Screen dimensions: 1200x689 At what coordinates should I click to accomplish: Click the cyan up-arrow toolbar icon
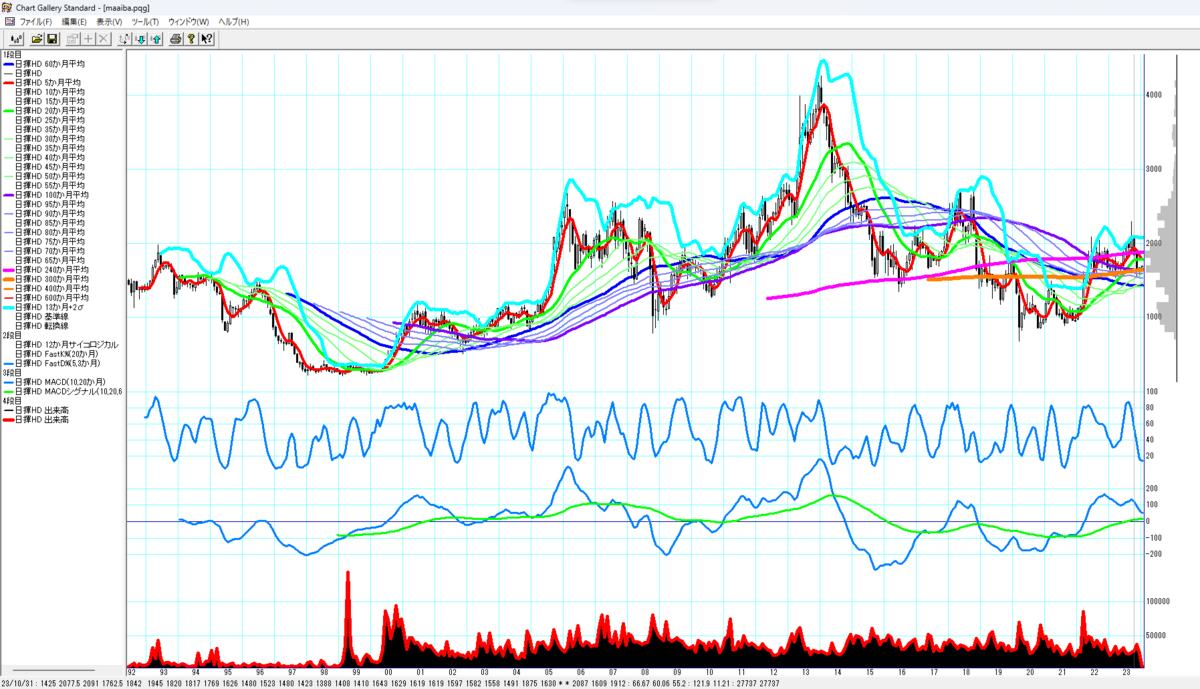click(156, 39)
